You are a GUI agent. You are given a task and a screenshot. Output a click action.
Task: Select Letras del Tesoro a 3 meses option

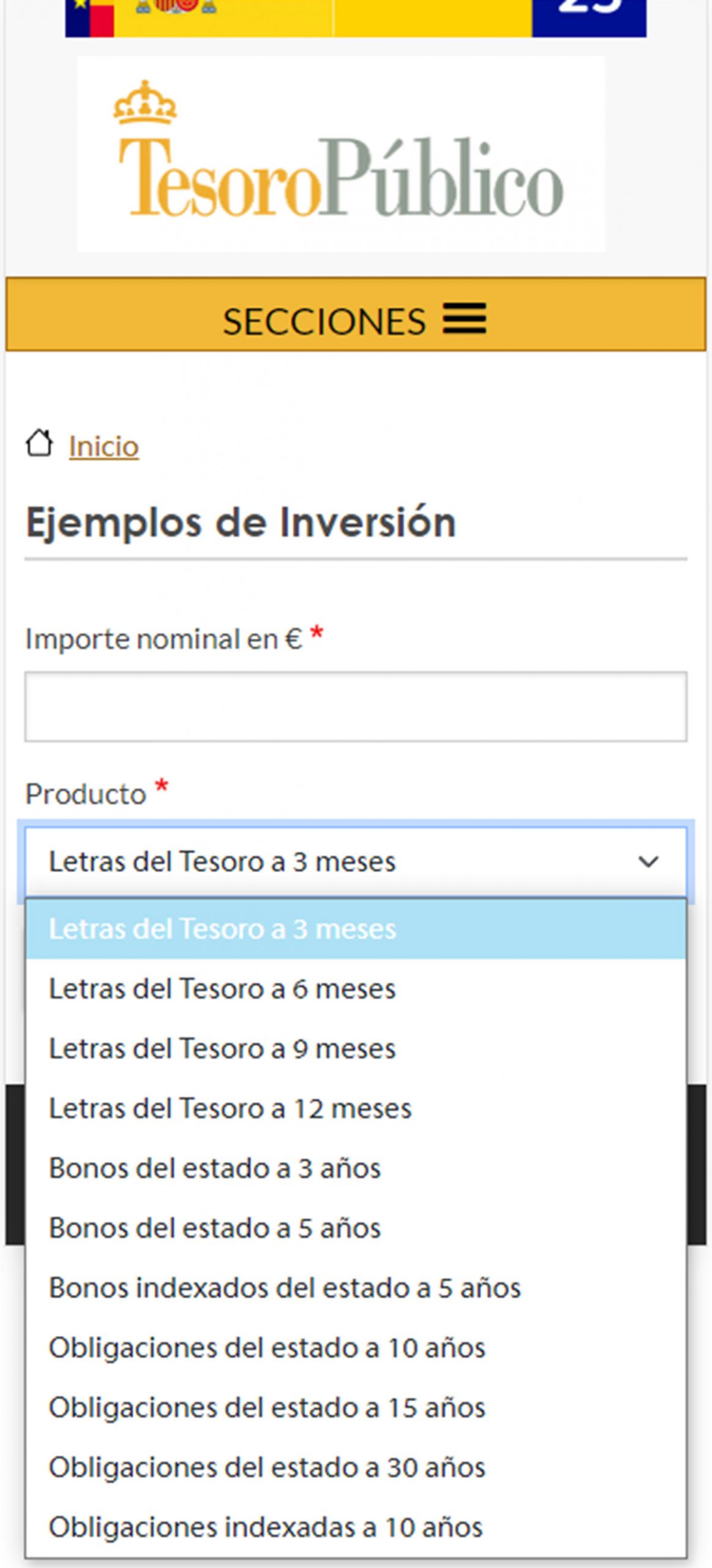pos(222,929)
